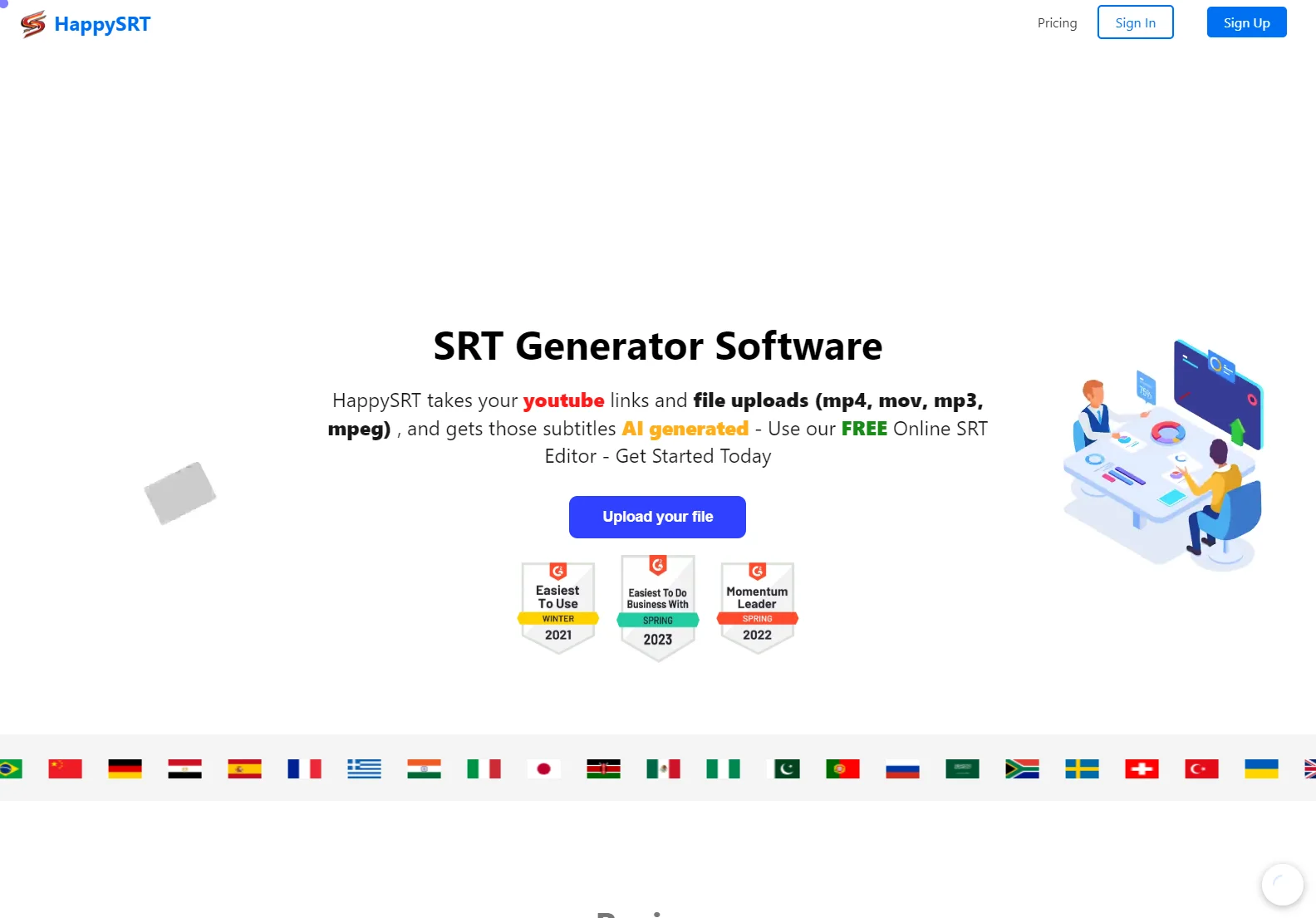
Task: Choose the Greece flag
Action: tap(365, 769)
